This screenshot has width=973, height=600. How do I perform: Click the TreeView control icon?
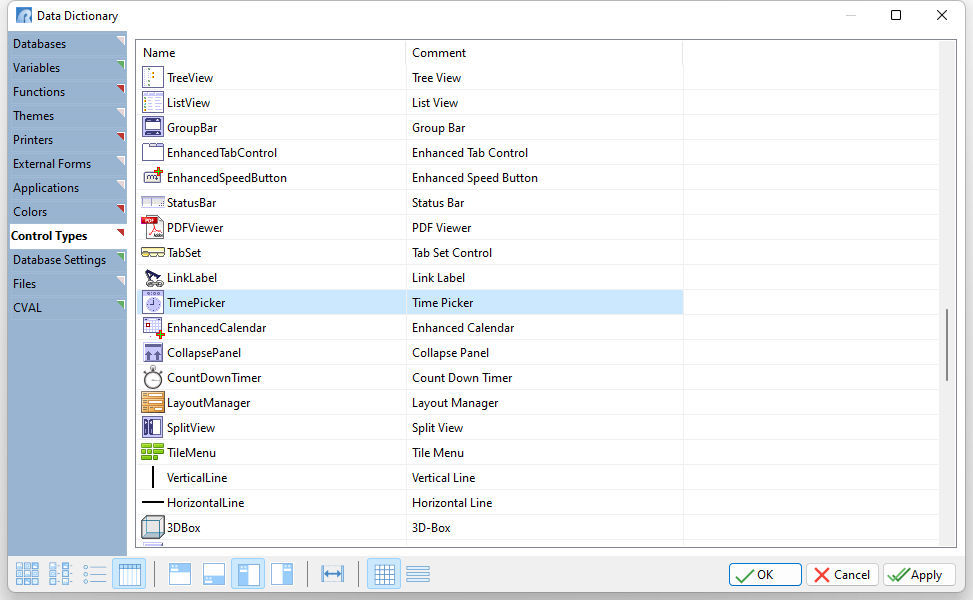coord(153,78)
